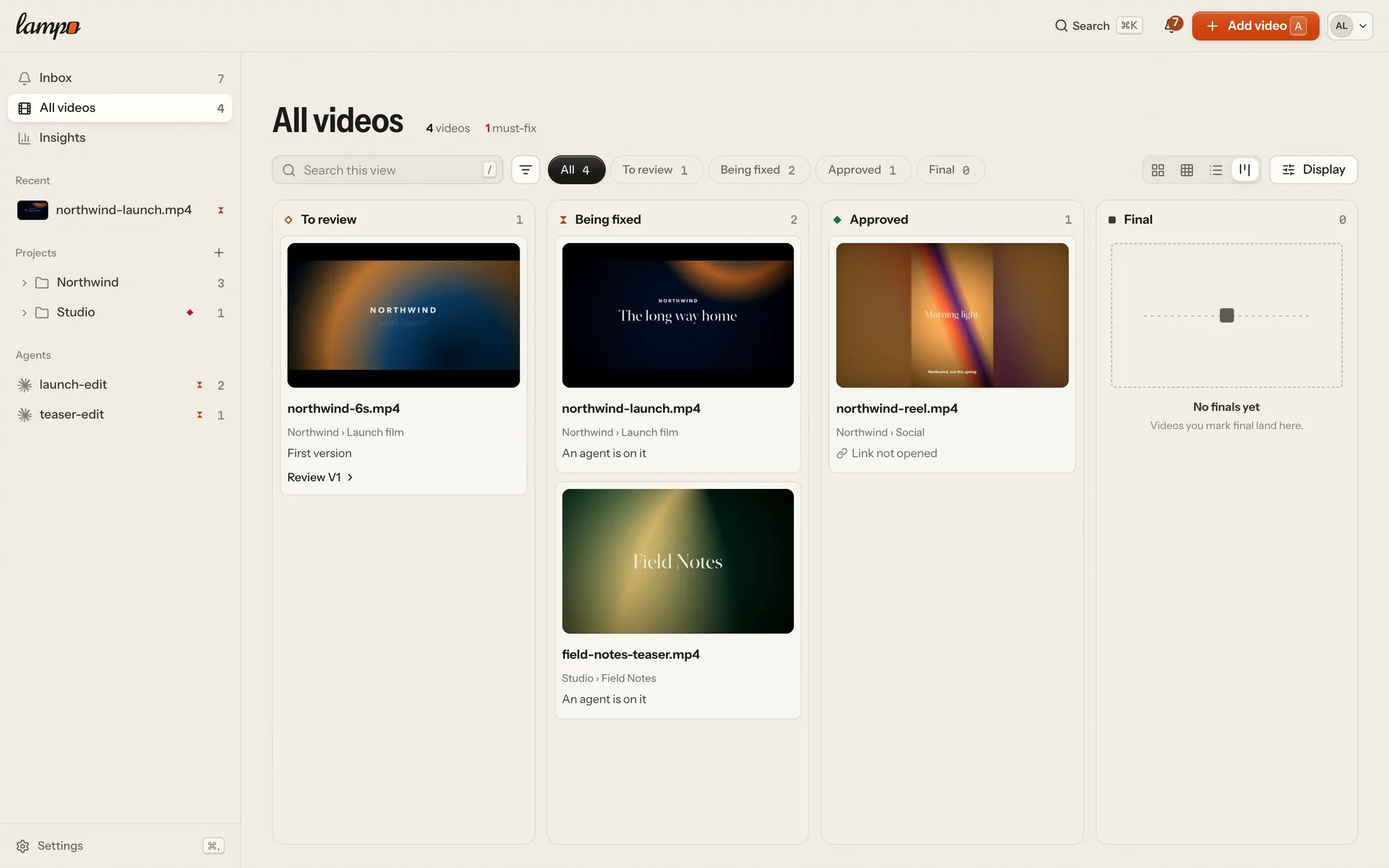Click the Approved green diamond icon
The image size is (1389, 868).
pyautogui.click(x=838, y=220)
